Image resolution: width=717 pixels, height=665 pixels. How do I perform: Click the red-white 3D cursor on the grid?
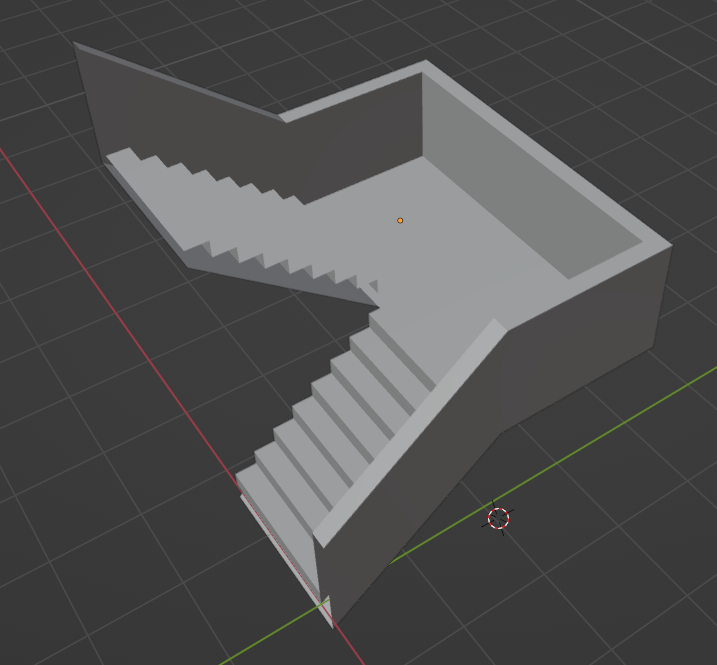498,518
